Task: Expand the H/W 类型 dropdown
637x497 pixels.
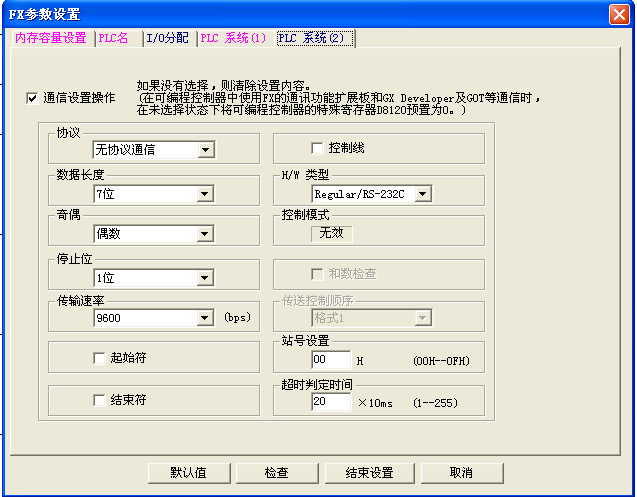Action: pos(423,193)
